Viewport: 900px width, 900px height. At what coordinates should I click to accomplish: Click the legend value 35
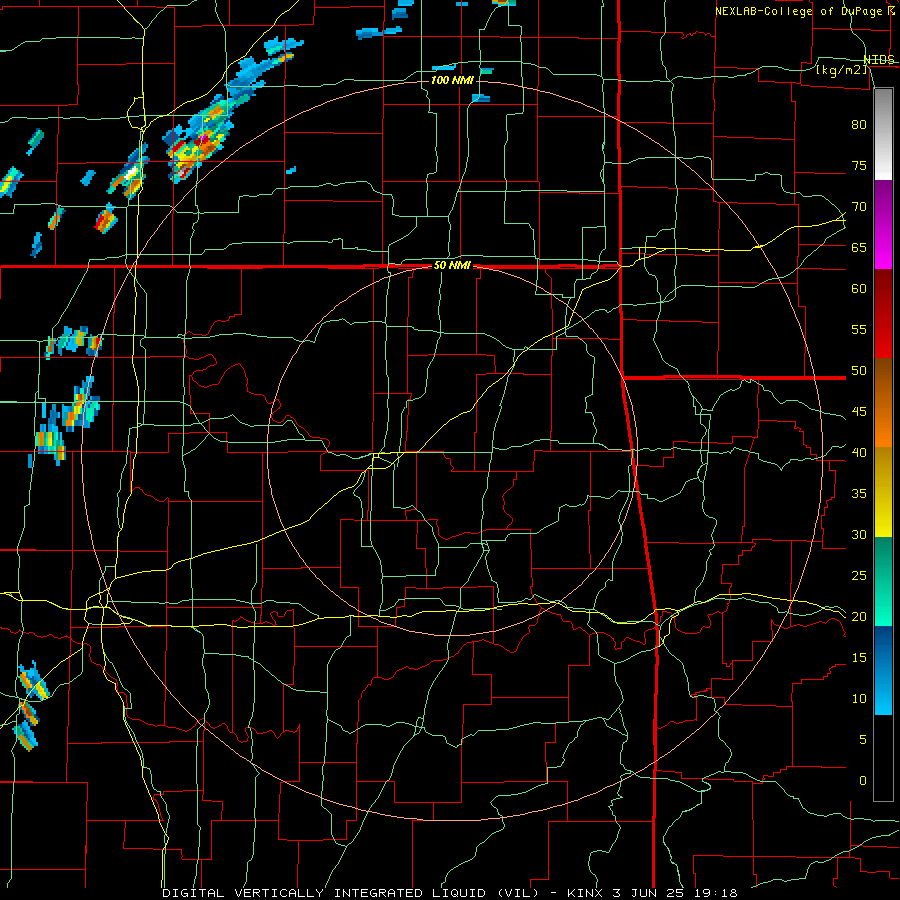click(x=859, y=494)
